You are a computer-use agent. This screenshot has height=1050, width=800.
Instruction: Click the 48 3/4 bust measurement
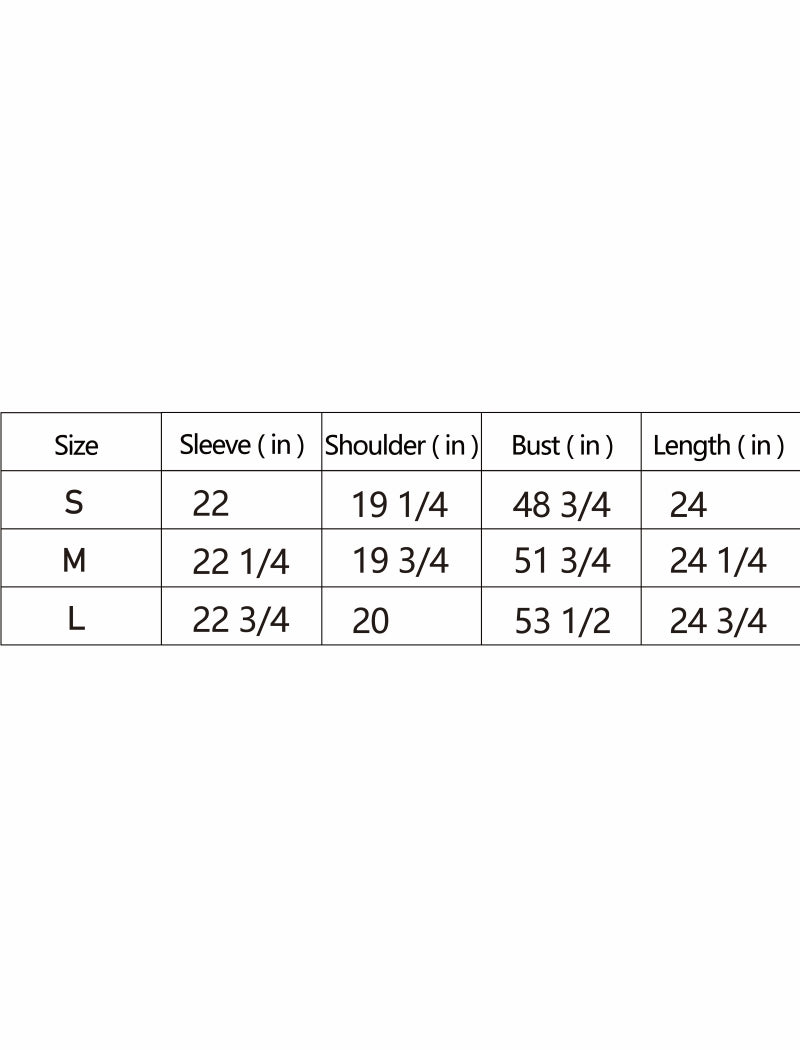[x=561, y=505]
